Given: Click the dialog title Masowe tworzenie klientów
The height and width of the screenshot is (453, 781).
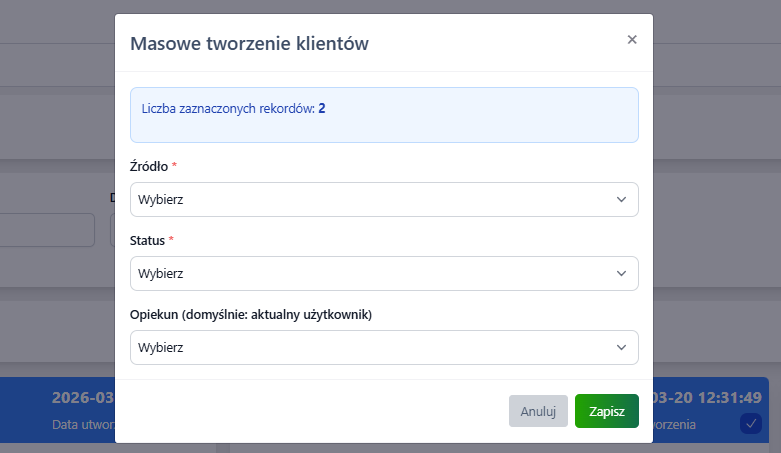Looking at the screenshot, I should pyautogui.click(x=250, y=43).
